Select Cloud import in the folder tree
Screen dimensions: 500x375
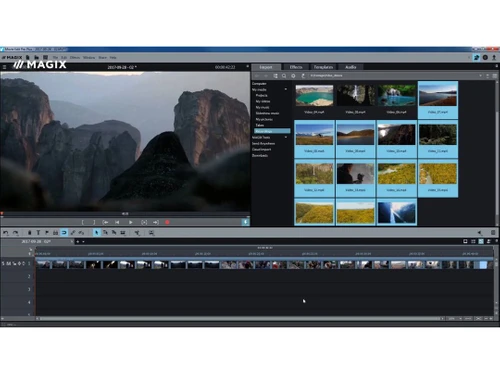tap(261, 149)
